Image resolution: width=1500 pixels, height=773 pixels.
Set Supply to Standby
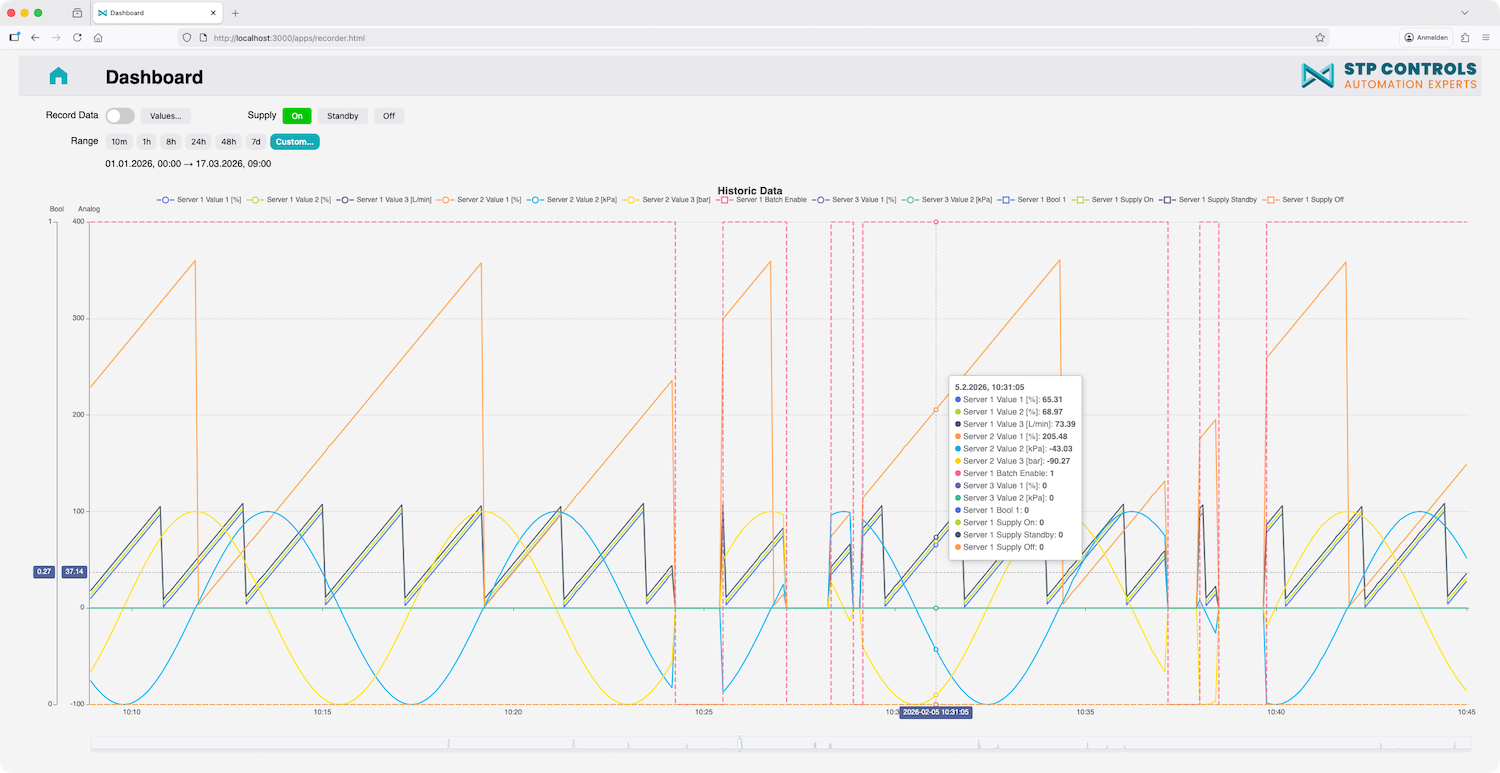pyautogui.click(x=342, y=116)
